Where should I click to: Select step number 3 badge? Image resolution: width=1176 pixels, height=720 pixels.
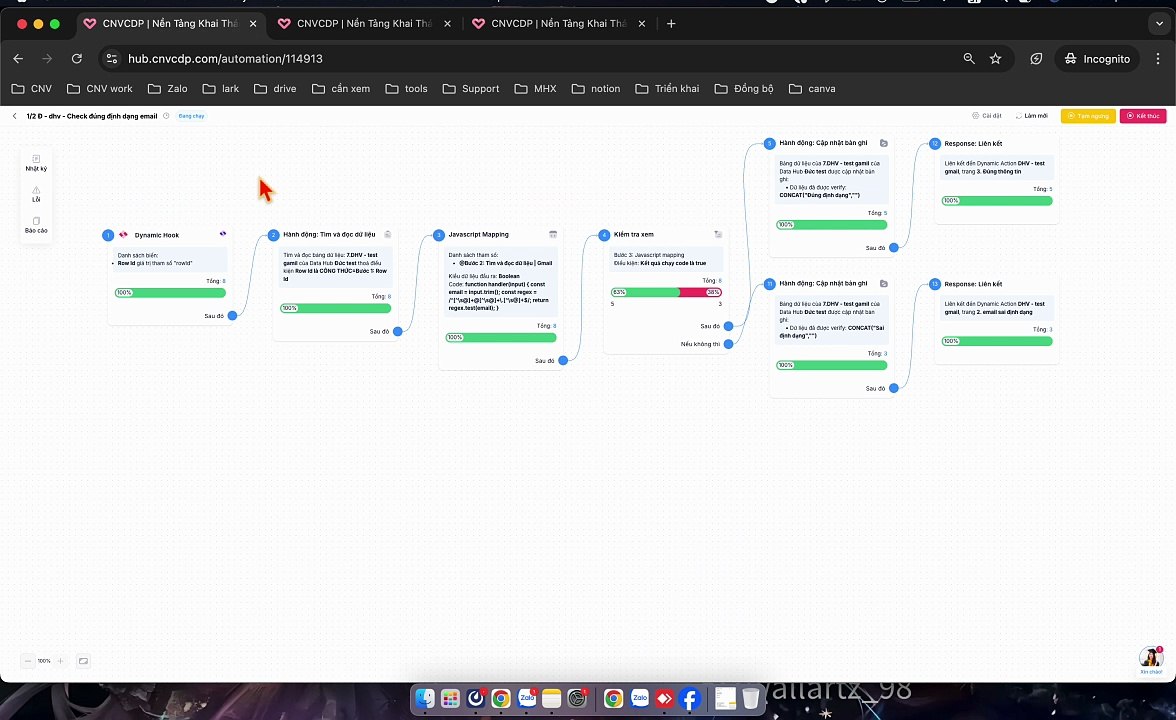(439, 236)
